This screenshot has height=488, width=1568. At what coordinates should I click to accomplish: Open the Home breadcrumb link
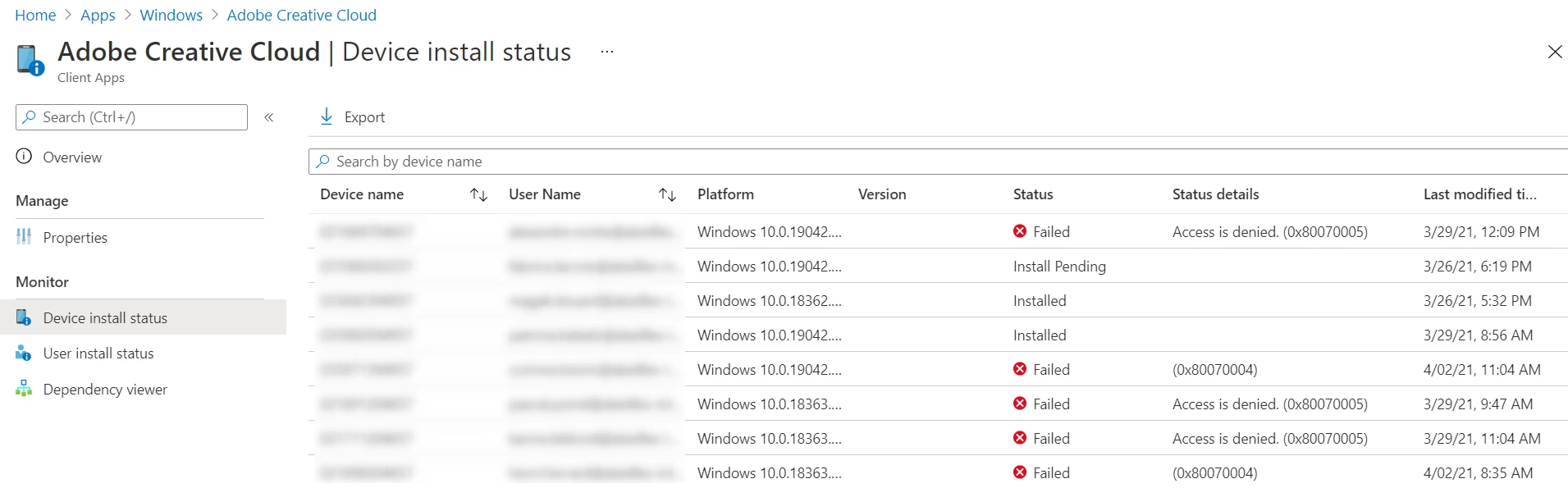pyautogui.click(x=35, y=15)
